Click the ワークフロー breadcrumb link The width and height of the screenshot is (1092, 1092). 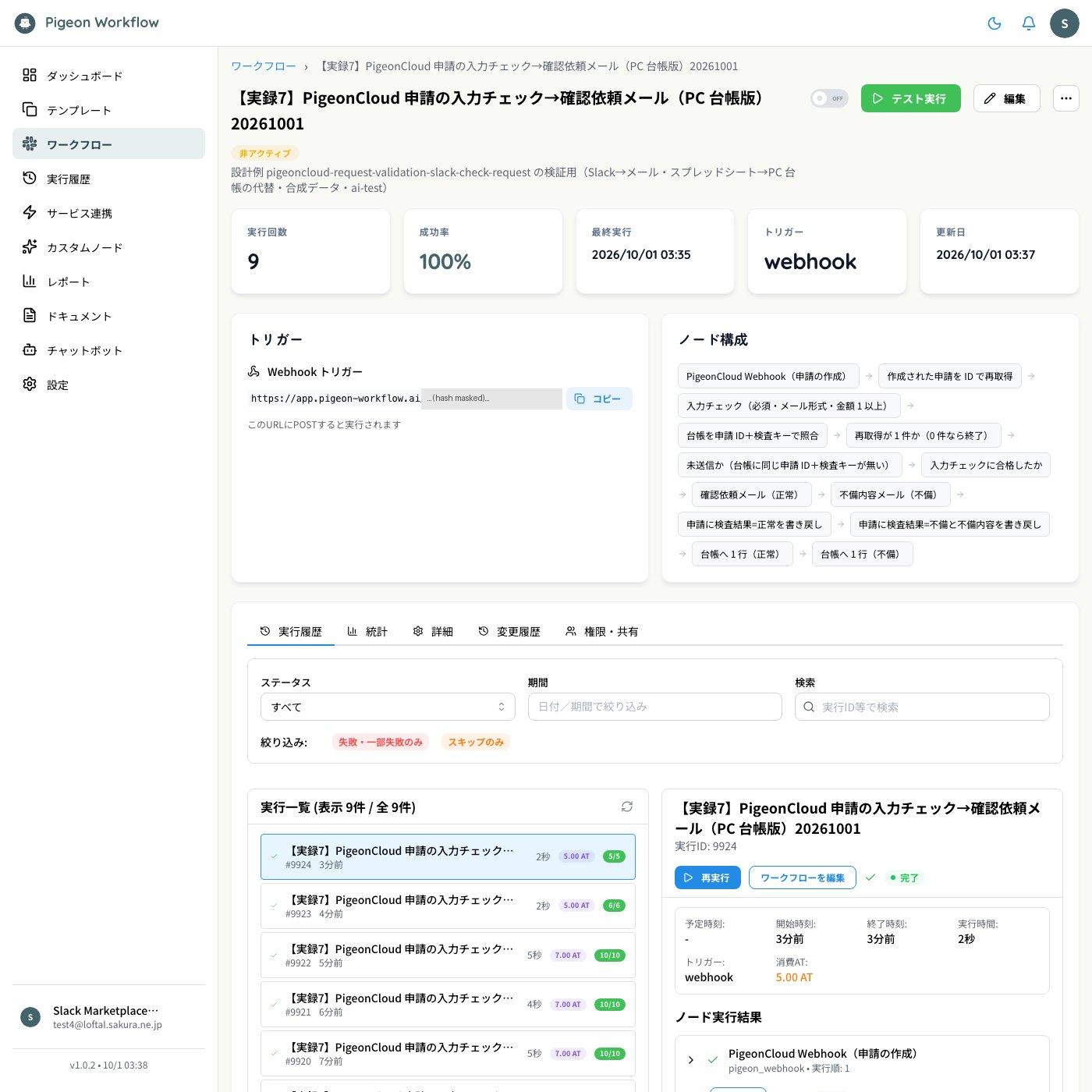click(x=264, y=66)
